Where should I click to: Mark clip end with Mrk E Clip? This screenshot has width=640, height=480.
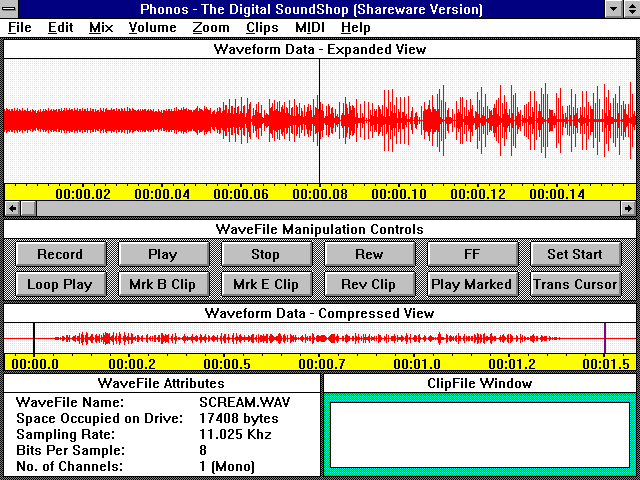tap(265, 284)
